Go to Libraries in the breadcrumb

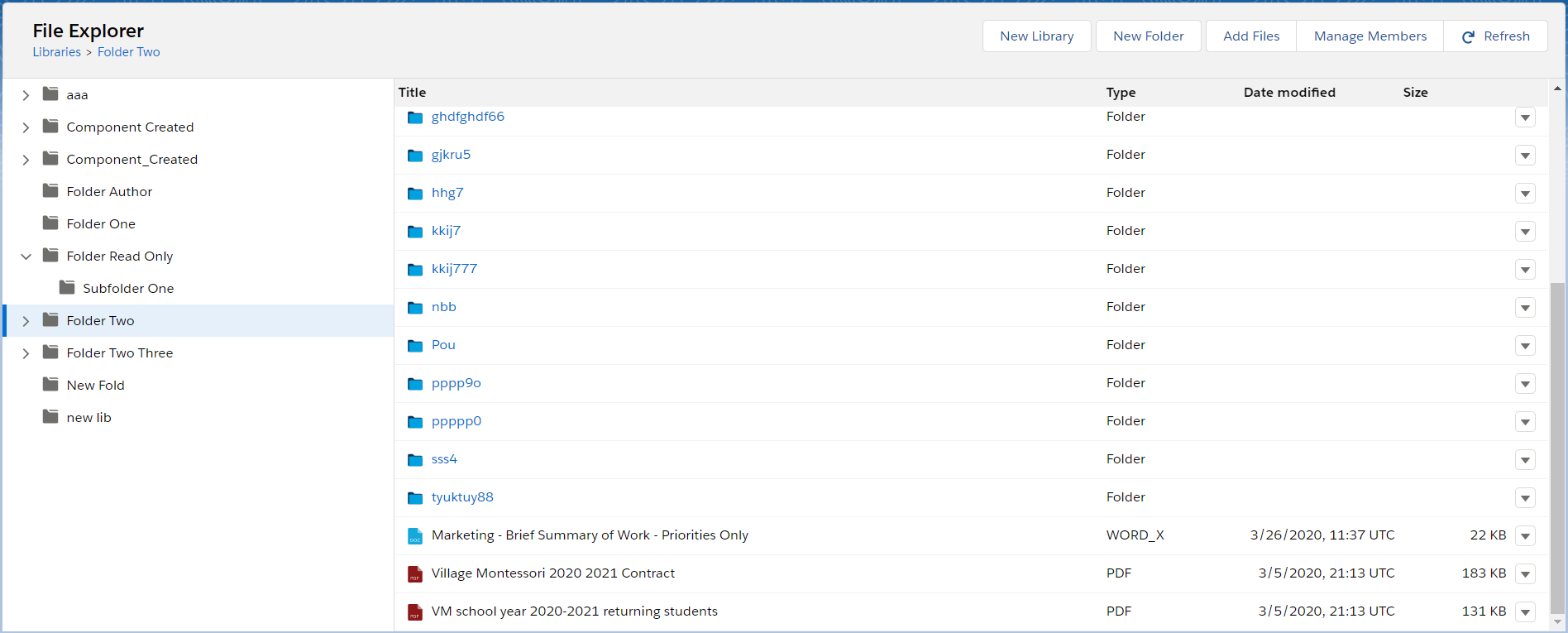coord(57,52)
